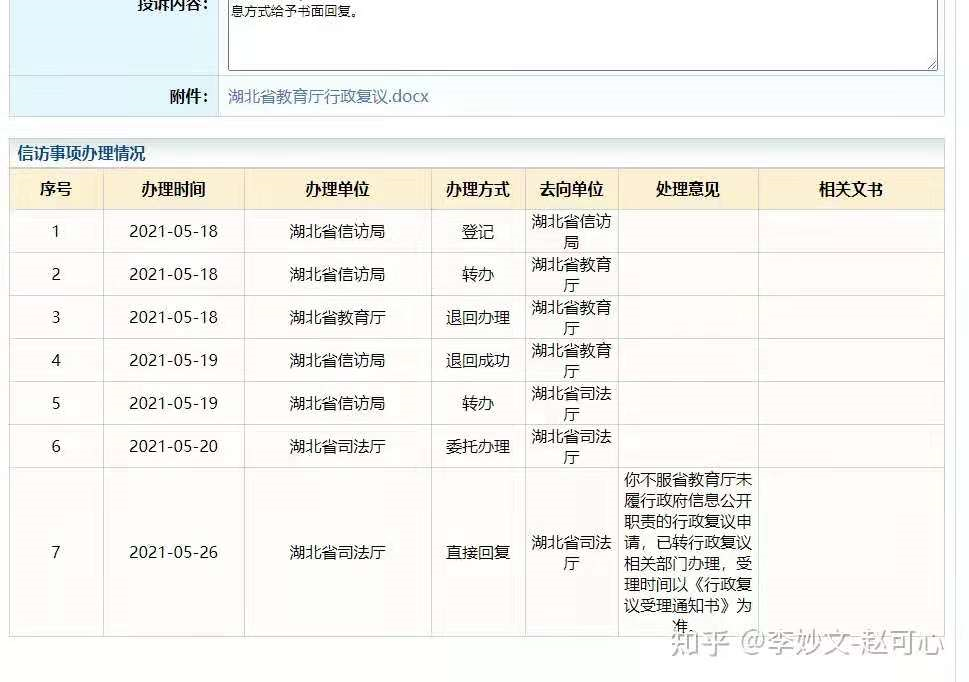Click the 去向单位 column header

tap(572, 189)
